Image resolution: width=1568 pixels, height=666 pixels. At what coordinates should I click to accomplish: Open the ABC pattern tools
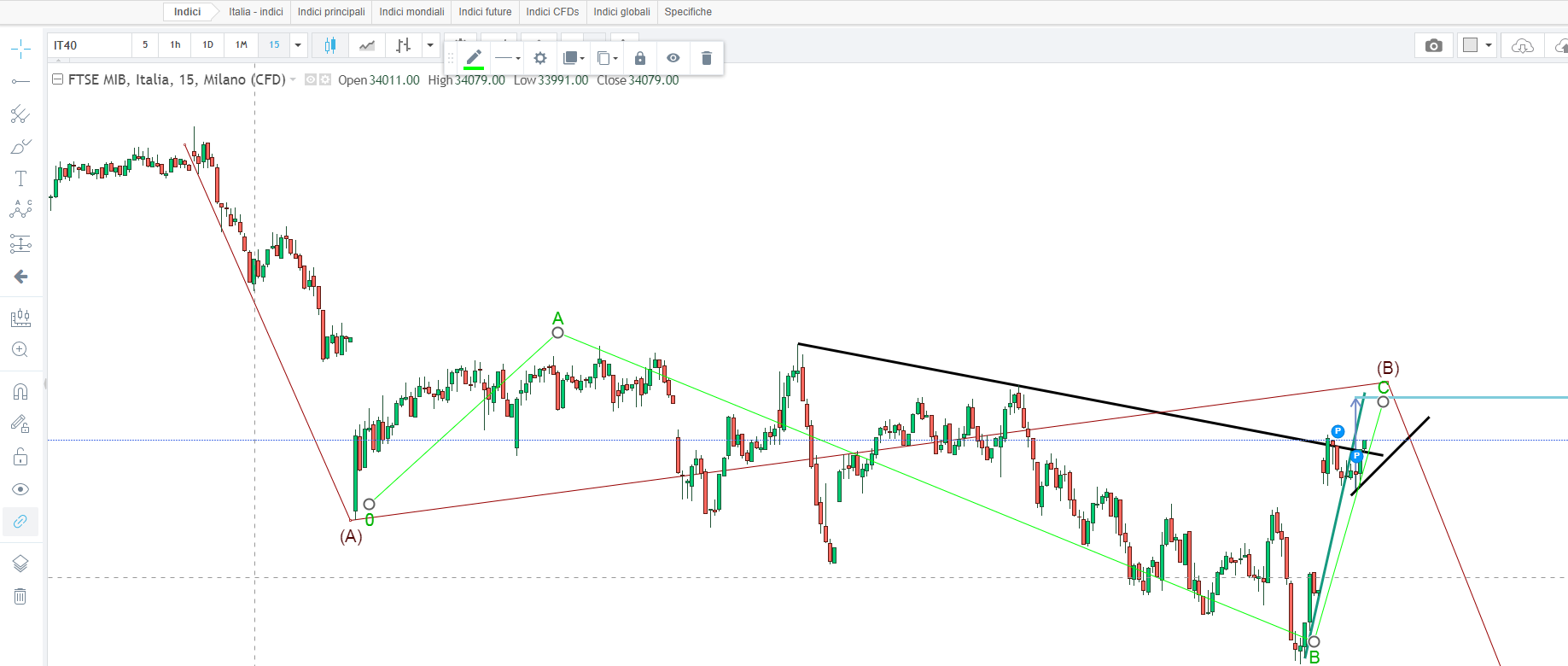tap(20, 210)
